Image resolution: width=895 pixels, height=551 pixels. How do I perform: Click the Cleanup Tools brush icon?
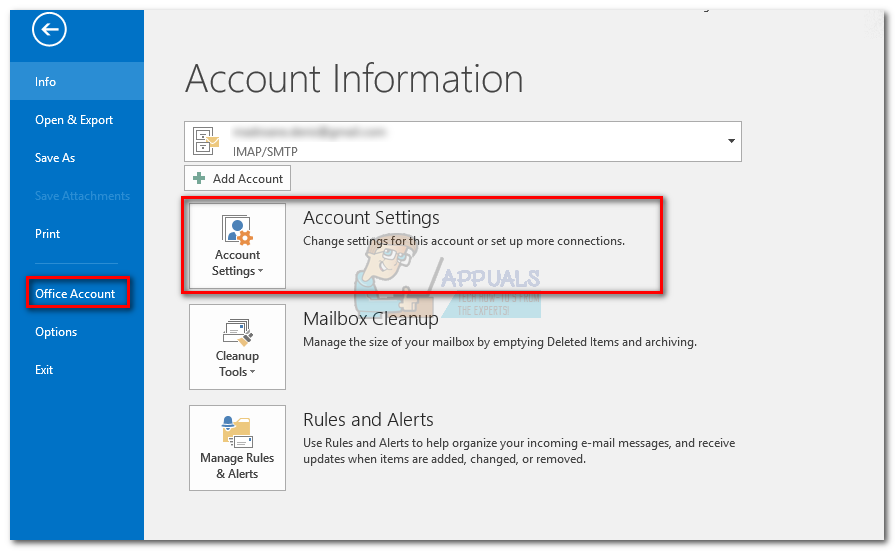(x=237, y=332)
